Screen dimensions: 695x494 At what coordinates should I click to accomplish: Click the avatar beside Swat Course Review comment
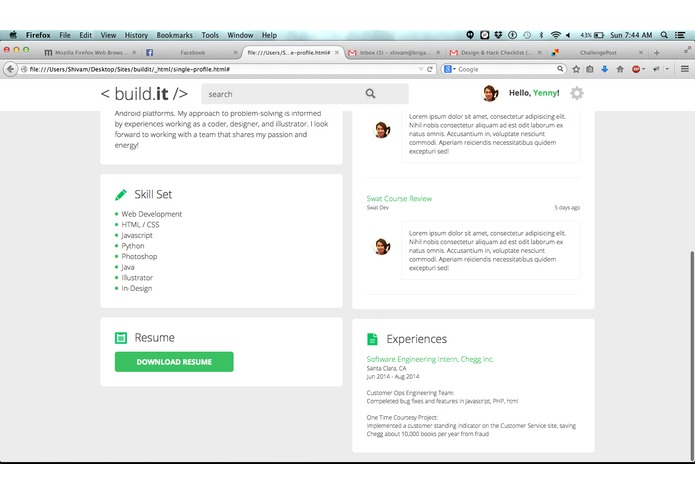(382, 246)
